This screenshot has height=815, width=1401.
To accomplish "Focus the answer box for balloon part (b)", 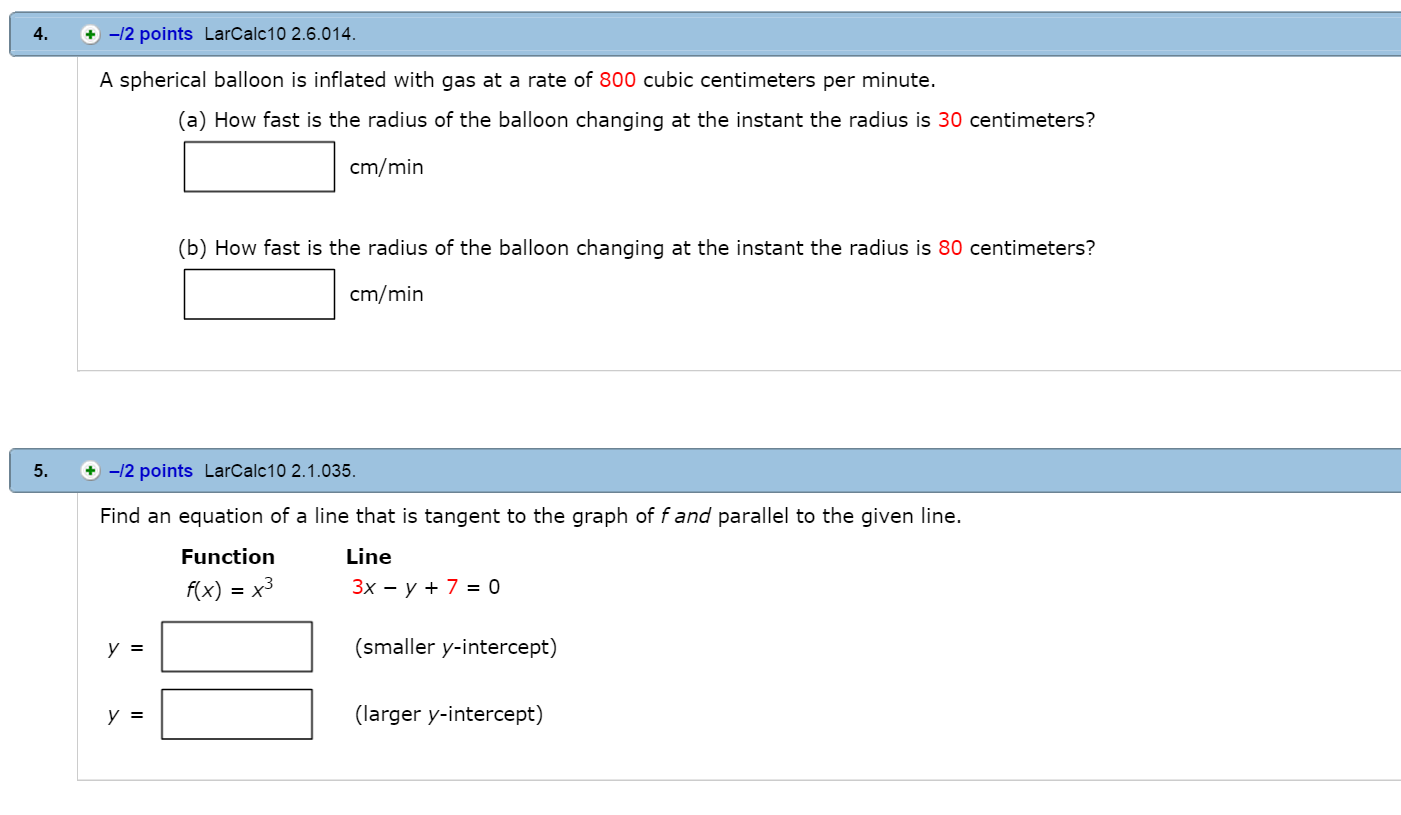I will coord(259,294).
